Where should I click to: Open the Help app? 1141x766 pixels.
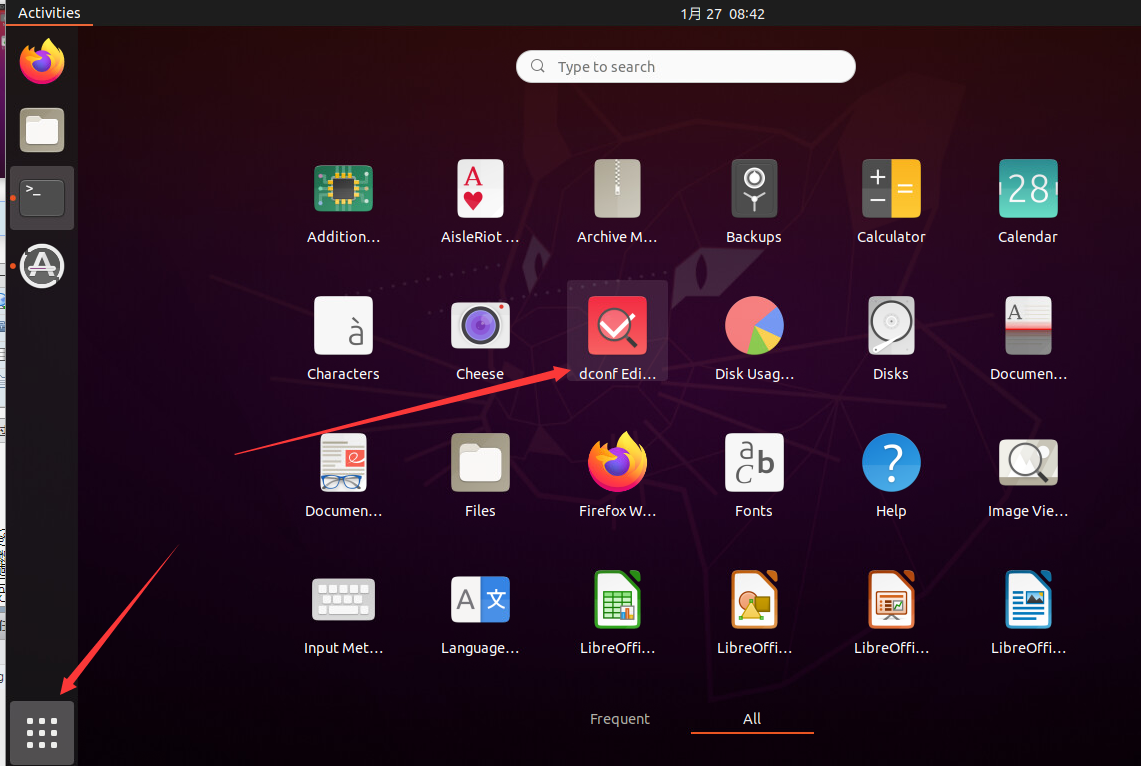point(891,462)
